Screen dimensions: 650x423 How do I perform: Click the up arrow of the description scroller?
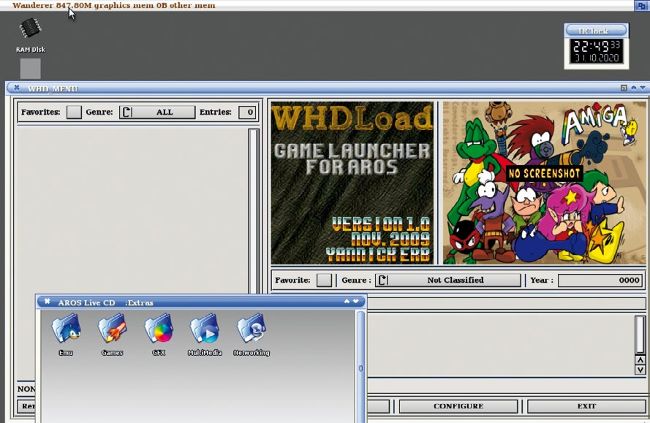coord(640,358)
